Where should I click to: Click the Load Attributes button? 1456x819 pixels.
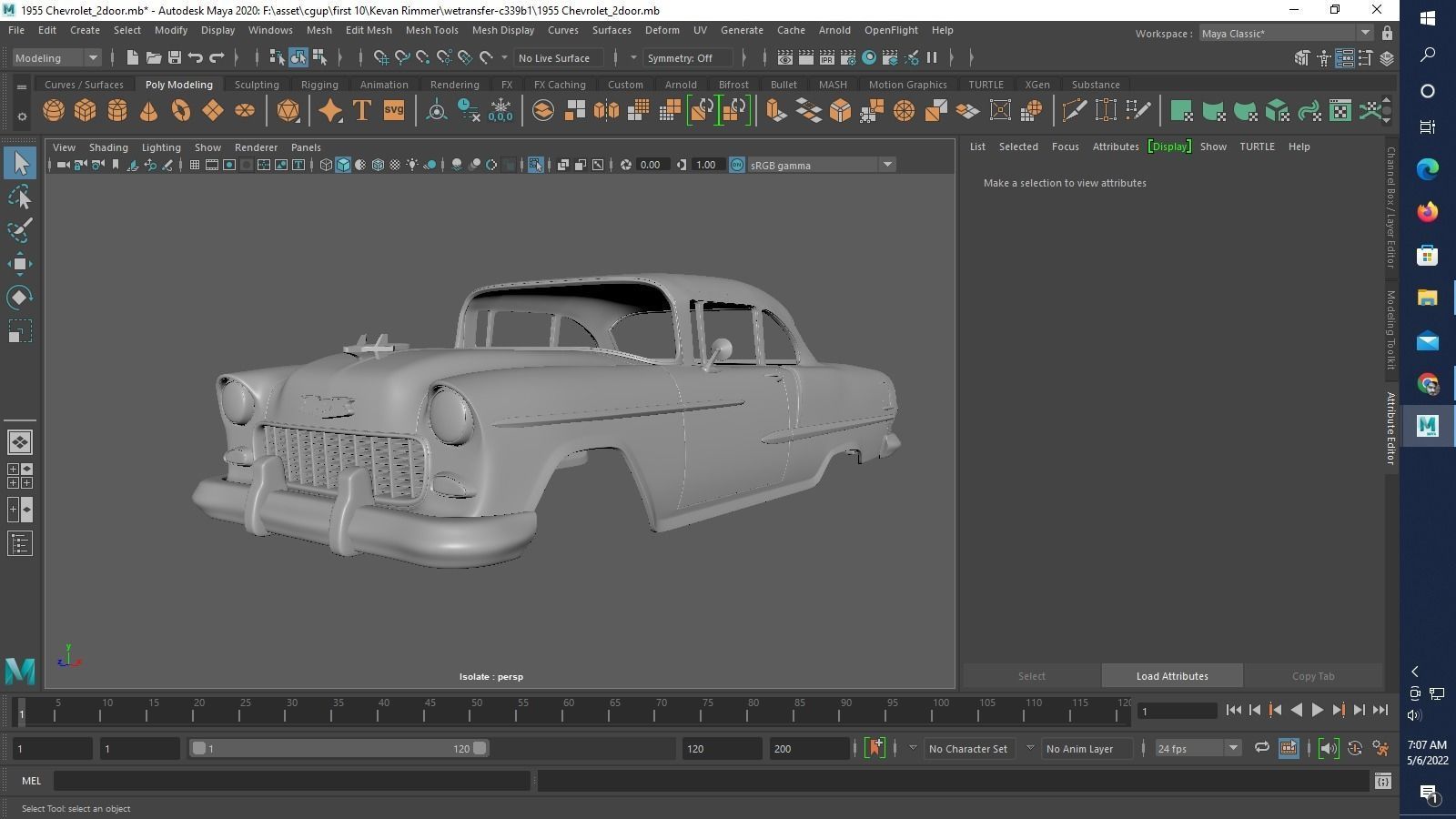1171,676
